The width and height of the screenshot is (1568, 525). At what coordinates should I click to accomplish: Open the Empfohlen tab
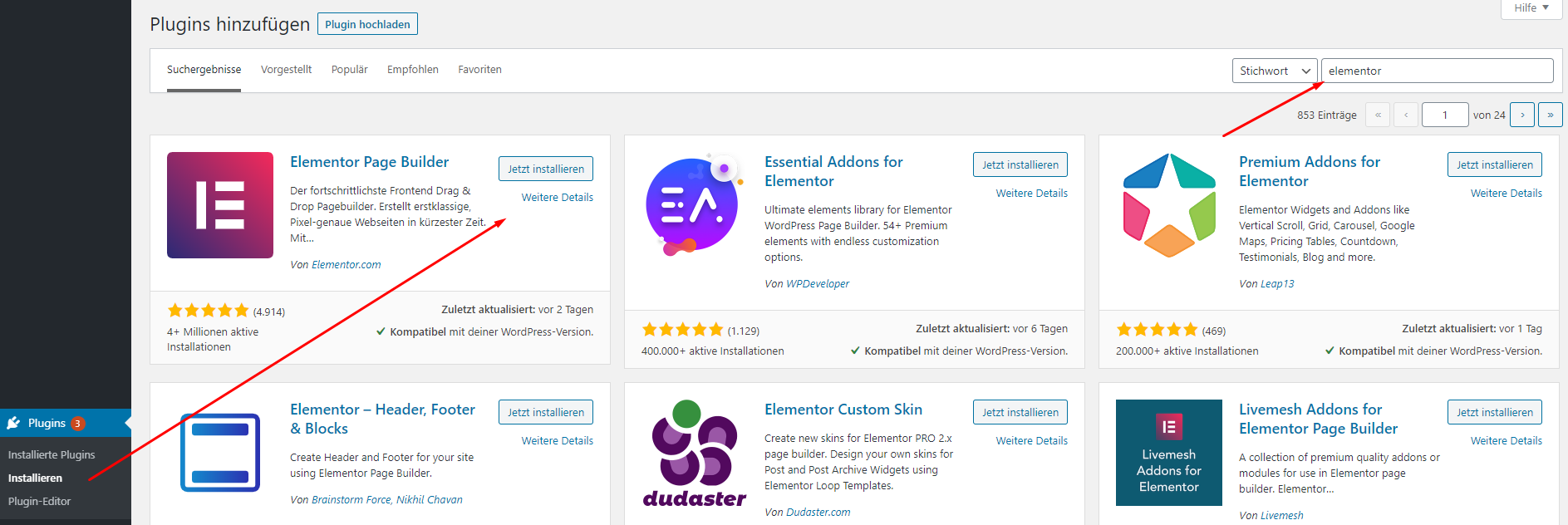(412, 70)
